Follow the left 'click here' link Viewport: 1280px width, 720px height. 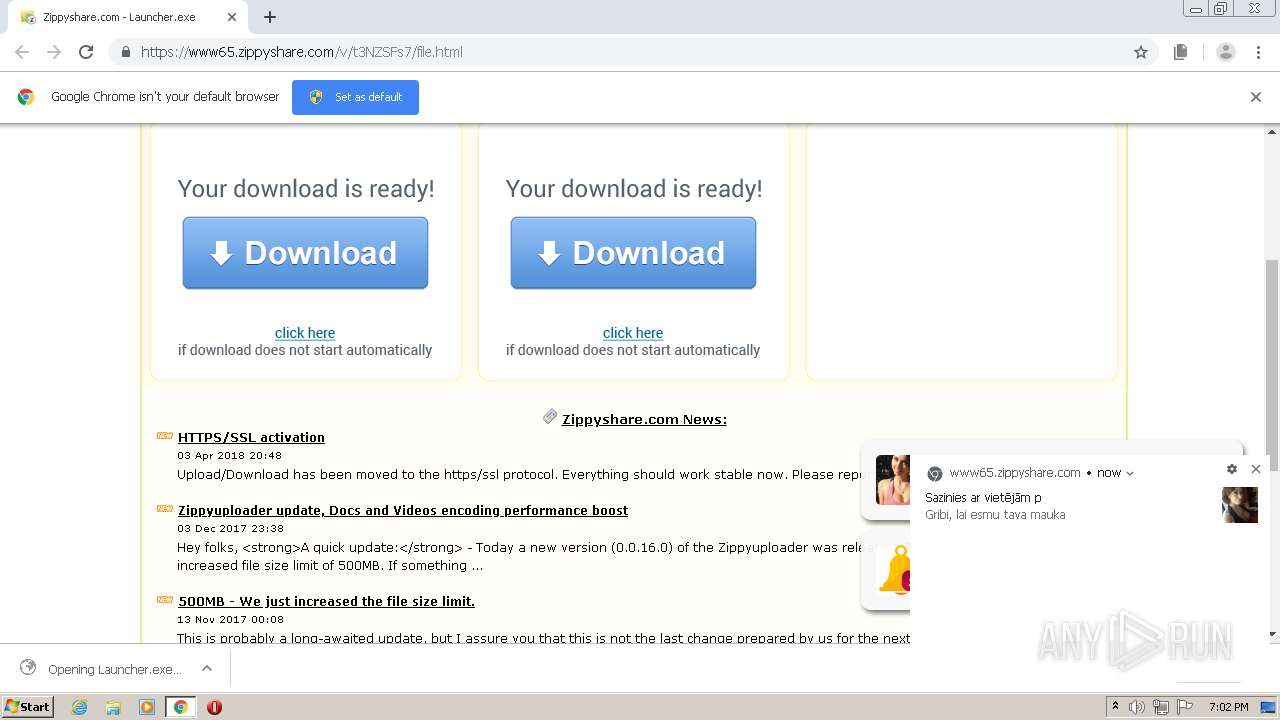click(x=305, y=333)
